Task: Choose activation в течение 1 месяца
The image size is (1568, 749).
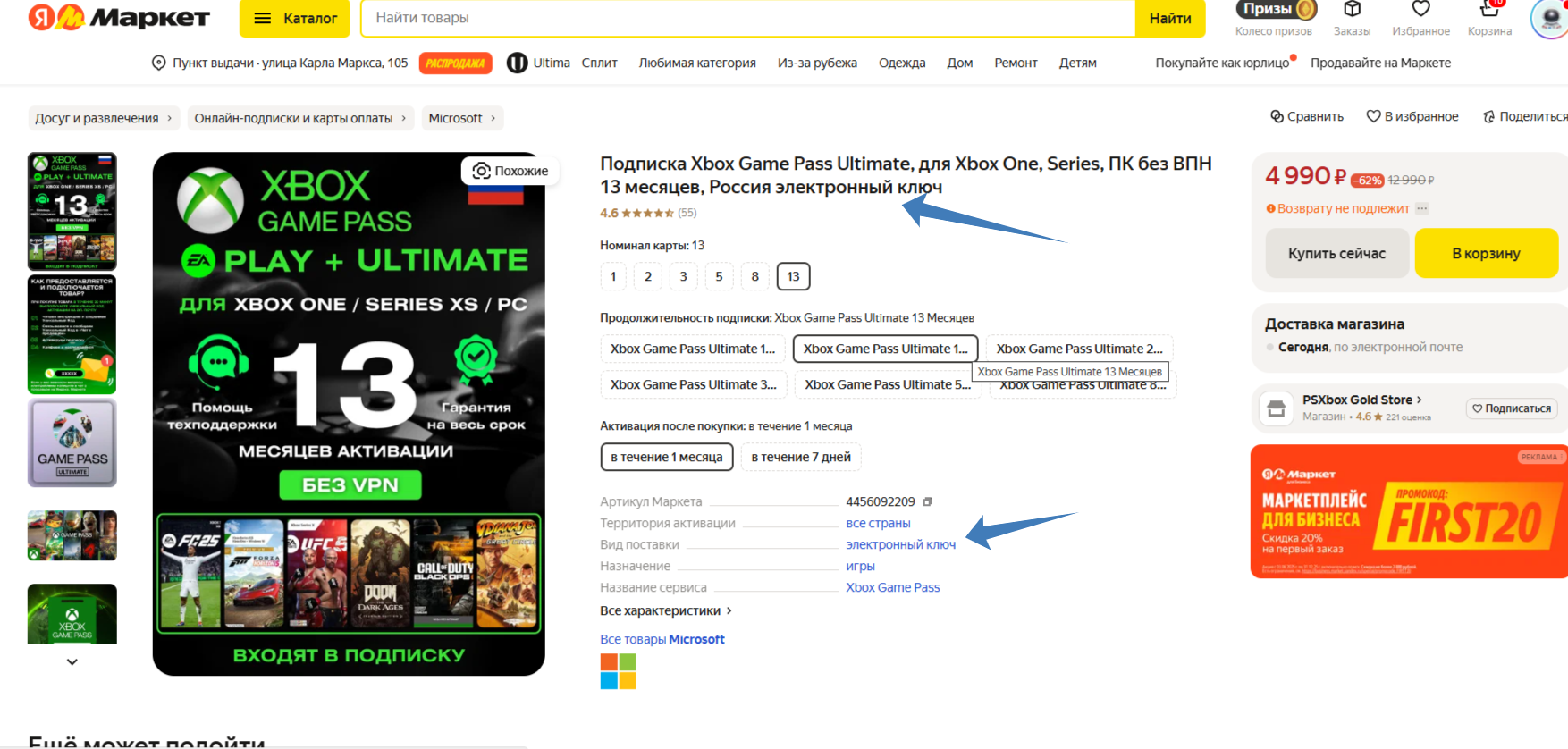Action: [x=667, y=457]
